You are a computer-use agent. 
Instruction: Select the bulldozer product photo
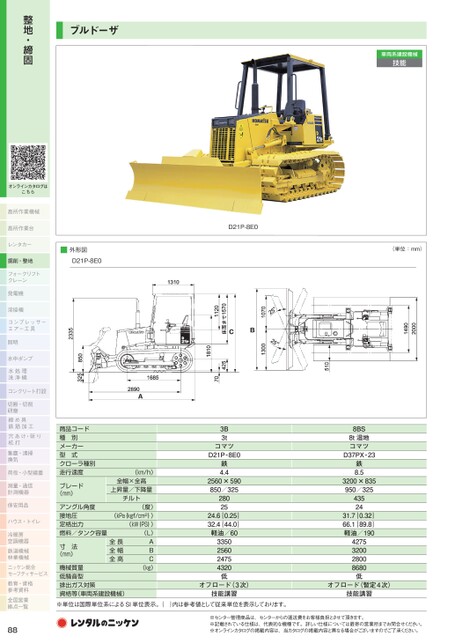(x=237, y=133)
